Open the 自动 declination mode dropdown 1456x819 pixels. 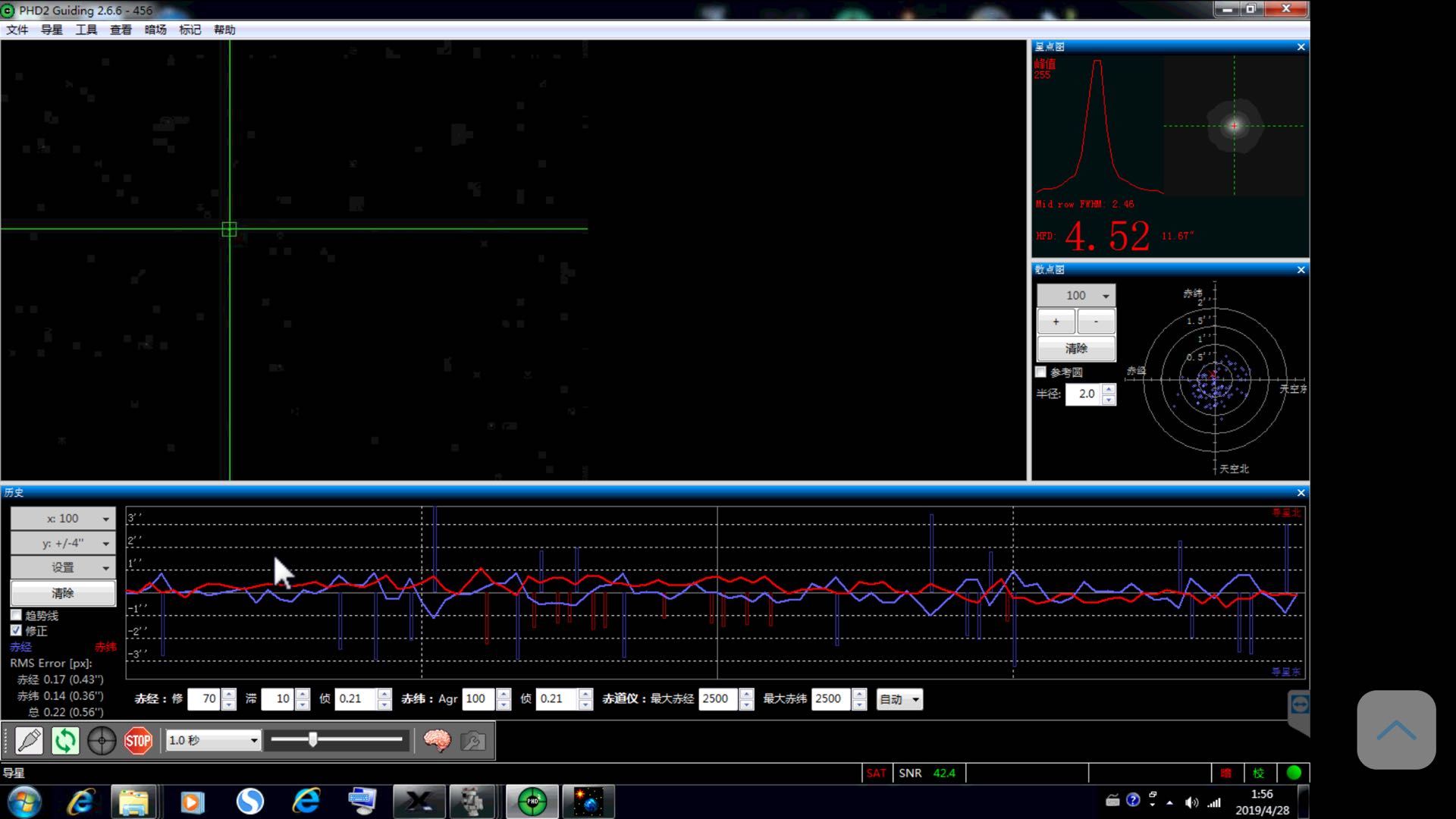899,699
